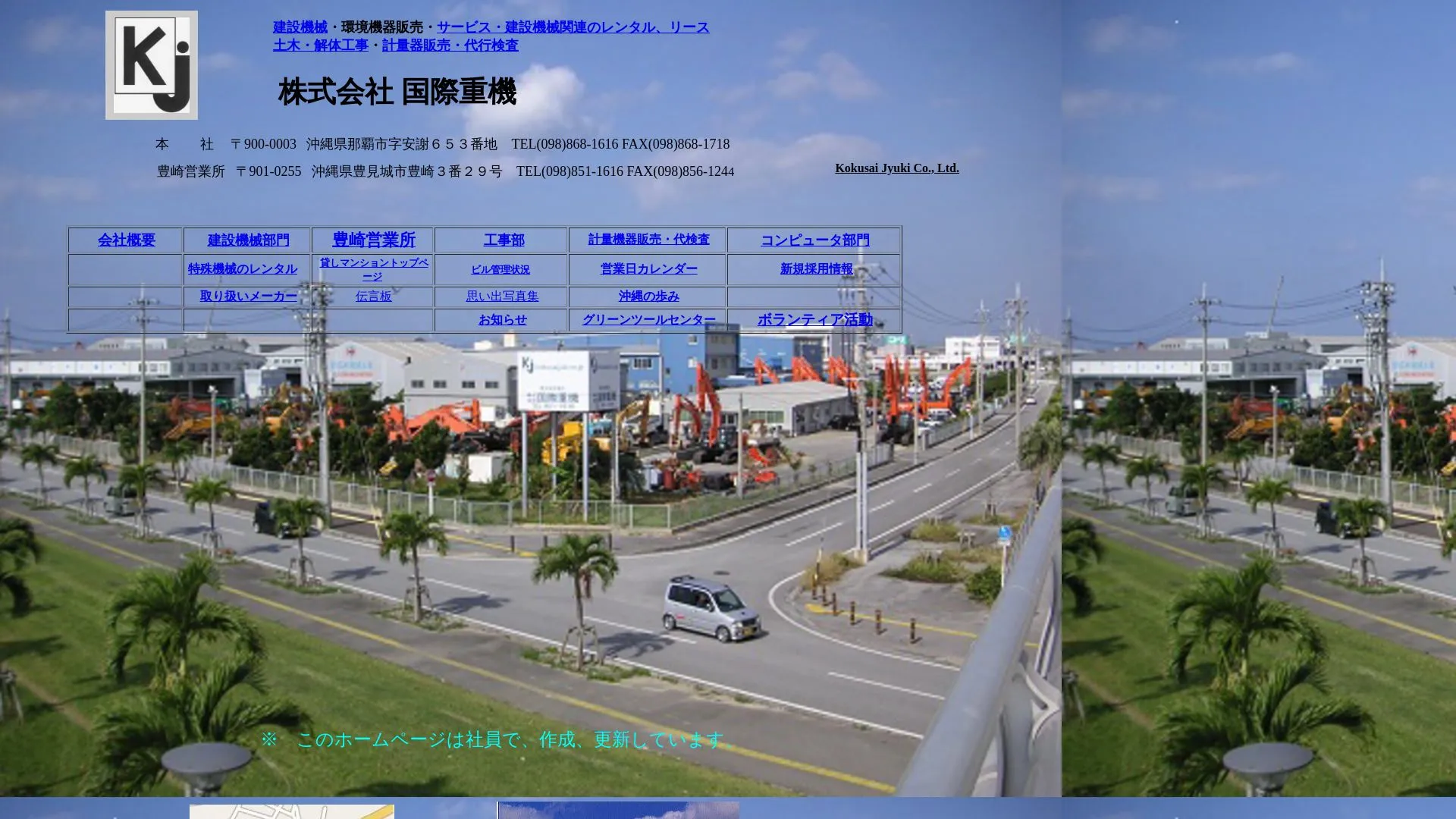Click the Kj company logo image
The image size is (1456, 819).
[152, 65]
